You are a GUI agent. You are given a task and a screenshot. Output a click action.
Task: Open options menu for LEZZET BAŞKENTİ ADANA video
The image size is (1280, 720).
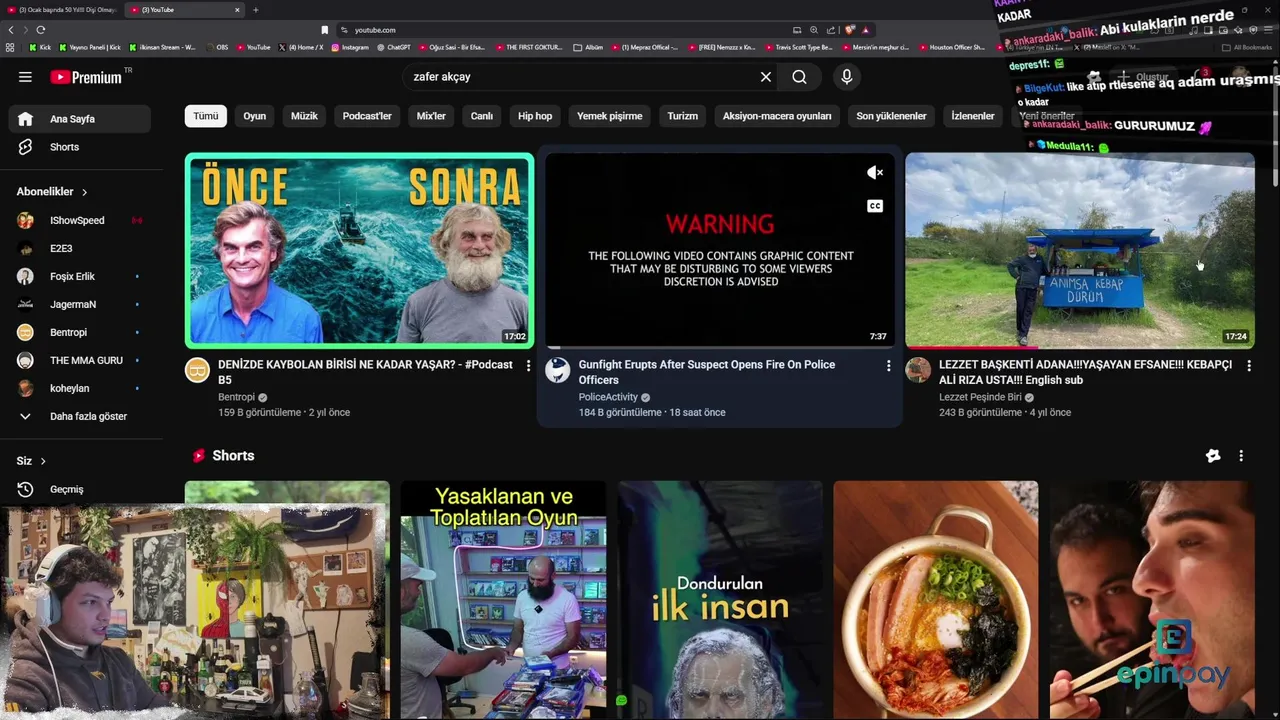1248,366
